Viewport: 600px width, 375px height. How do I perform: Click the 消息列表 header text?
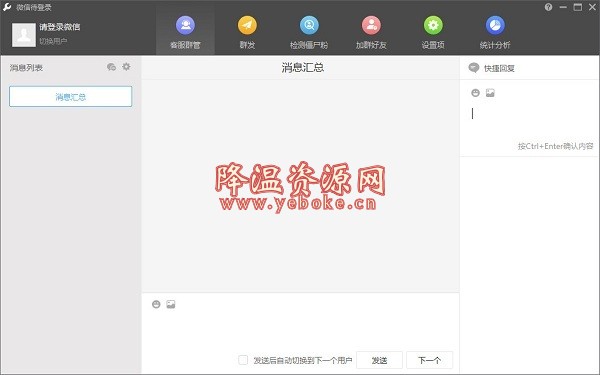[26, 68]
